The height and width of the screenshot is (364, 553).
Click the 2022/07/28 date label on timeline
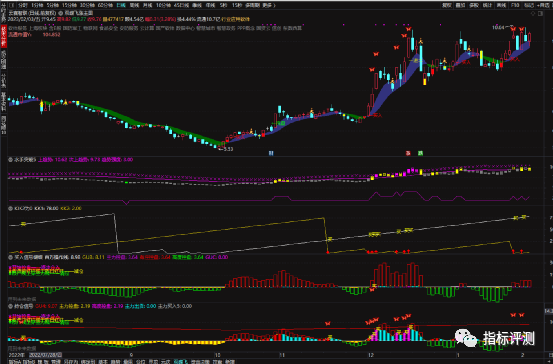pos(45,355)
